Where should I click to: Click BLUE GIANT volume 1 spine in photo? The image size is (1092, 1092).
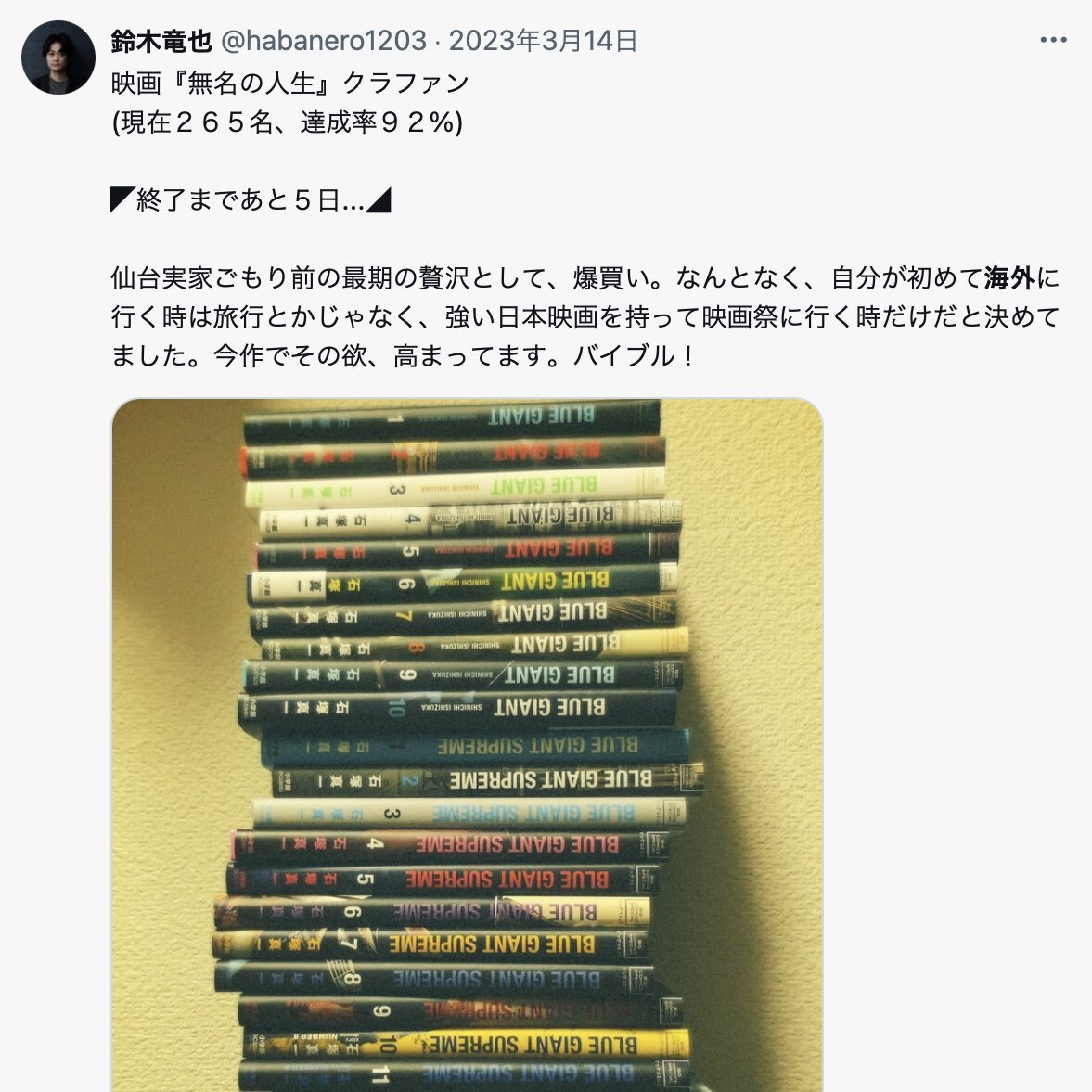451,420
